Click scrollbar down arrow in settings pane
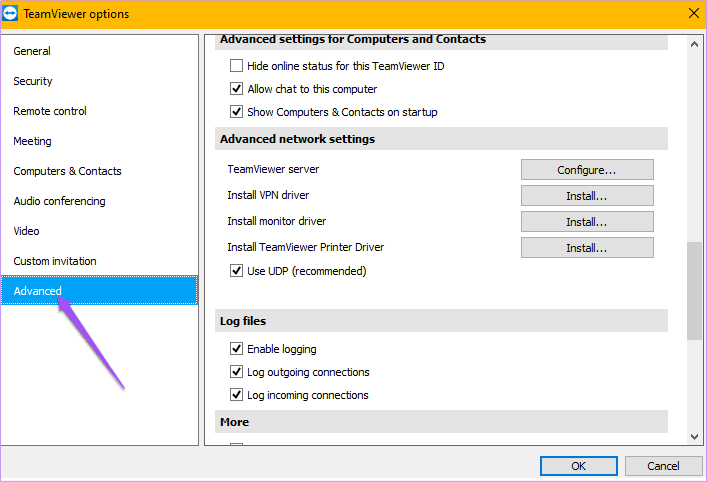 pyautogui.click(x=694, y=436)
